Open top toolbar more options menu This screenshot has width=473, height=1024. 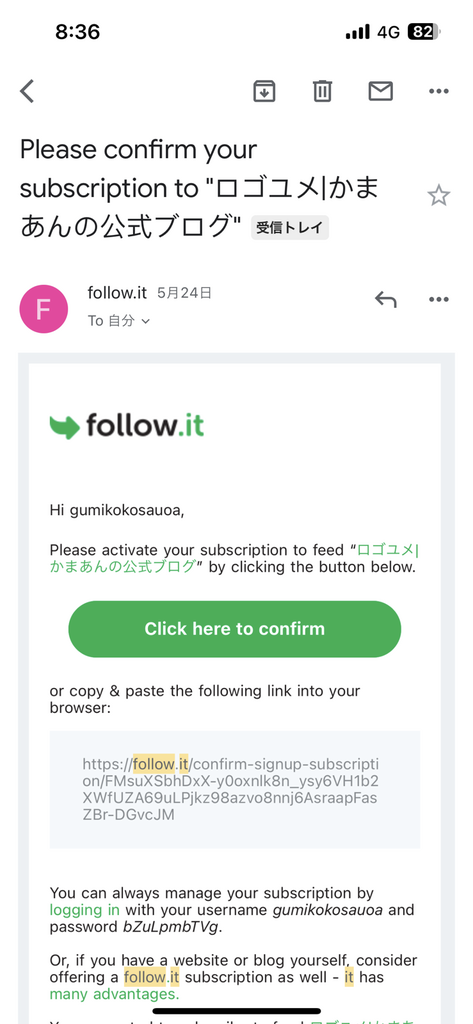438,91
